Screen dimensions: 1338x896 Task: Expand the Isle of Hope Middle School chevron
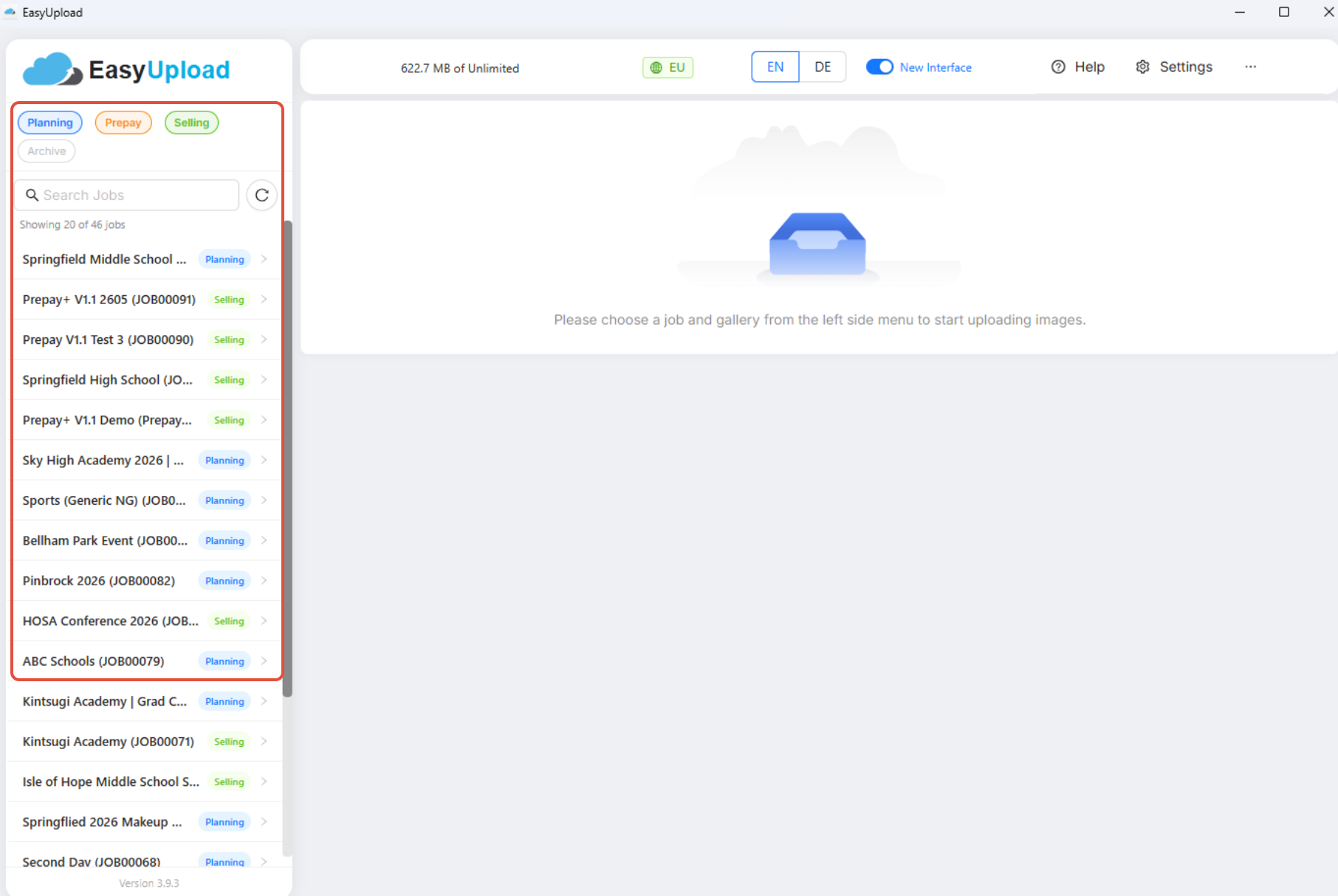pos(264,782)
